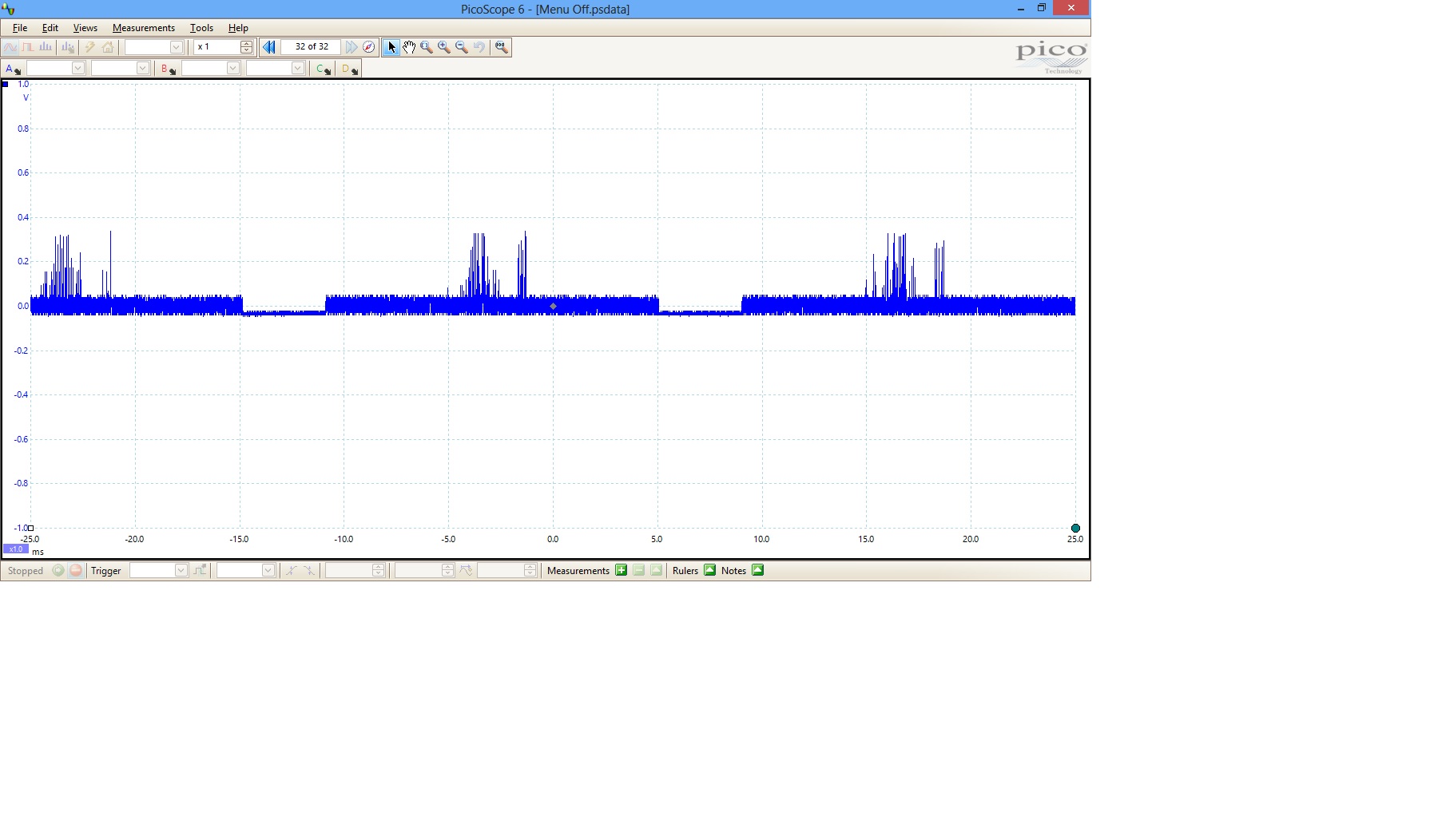Open Channel D options button

click(350, 69)
